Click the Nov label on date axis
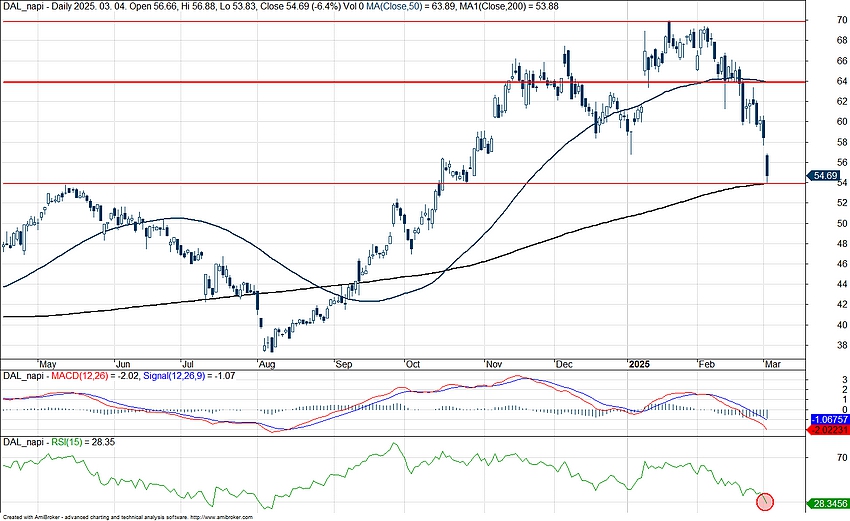 click(494, 364)
